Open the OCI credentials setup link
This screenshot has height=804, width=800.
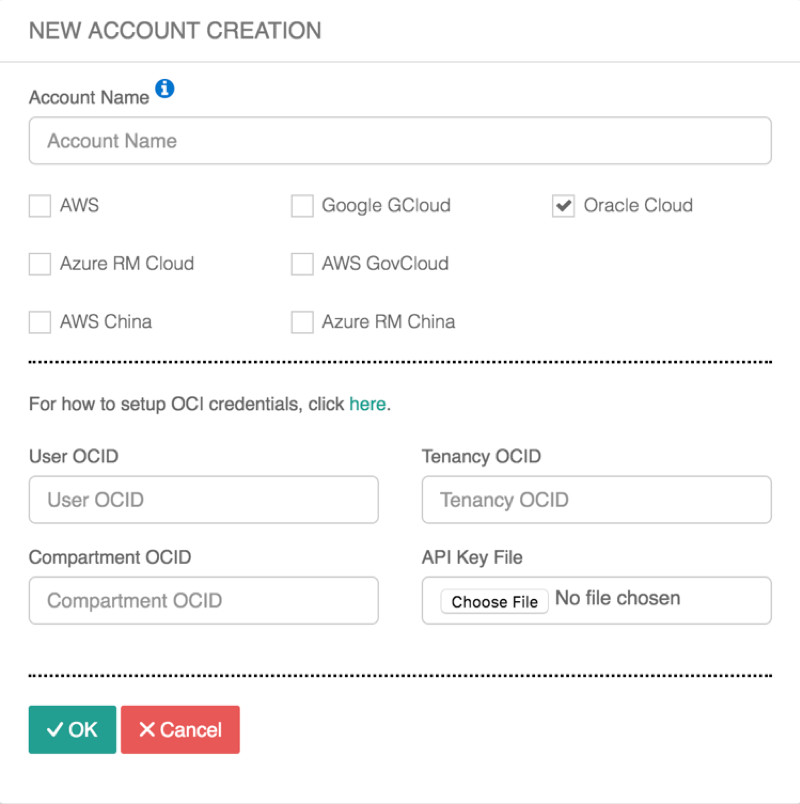click(x=368, y=404)
